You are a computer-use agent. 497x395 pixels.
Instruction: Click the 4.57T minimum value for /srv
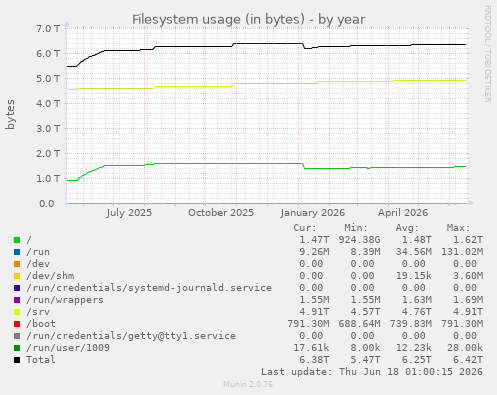point(365,312)
